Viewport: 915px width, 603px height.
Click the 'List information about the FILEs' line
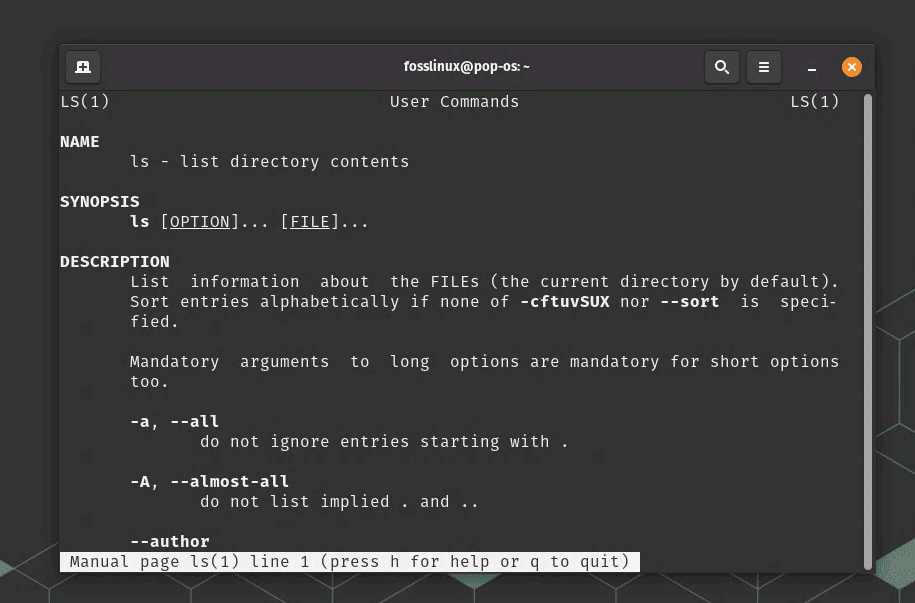pos(484,282)
